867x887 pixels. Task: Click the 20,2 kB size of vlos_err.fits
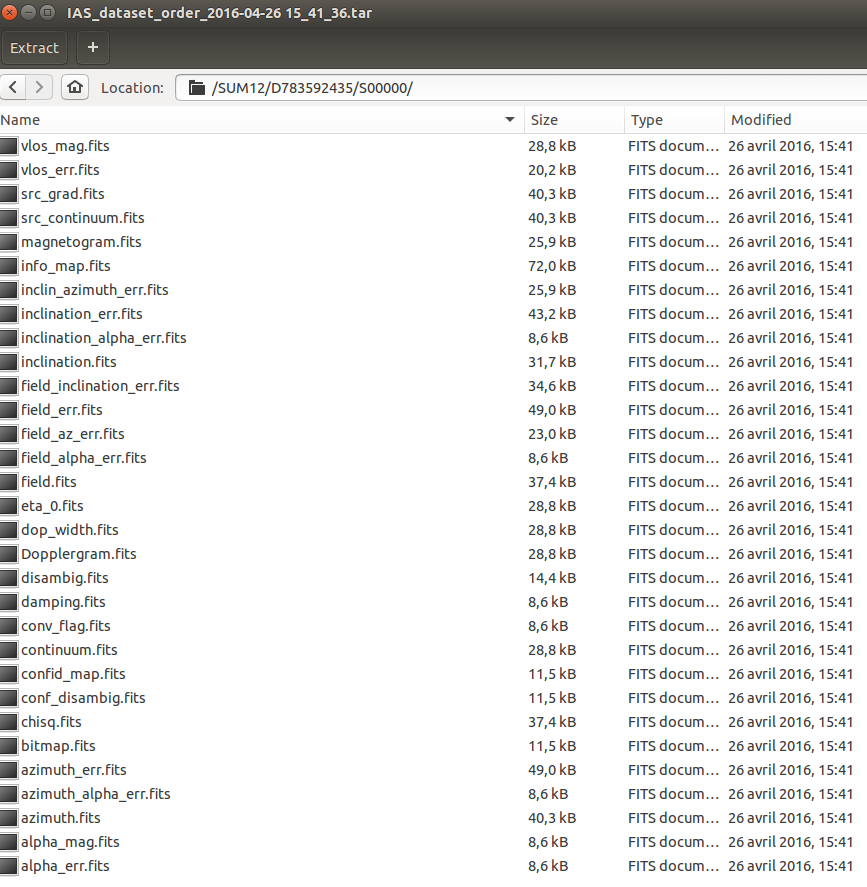[552, 170]
